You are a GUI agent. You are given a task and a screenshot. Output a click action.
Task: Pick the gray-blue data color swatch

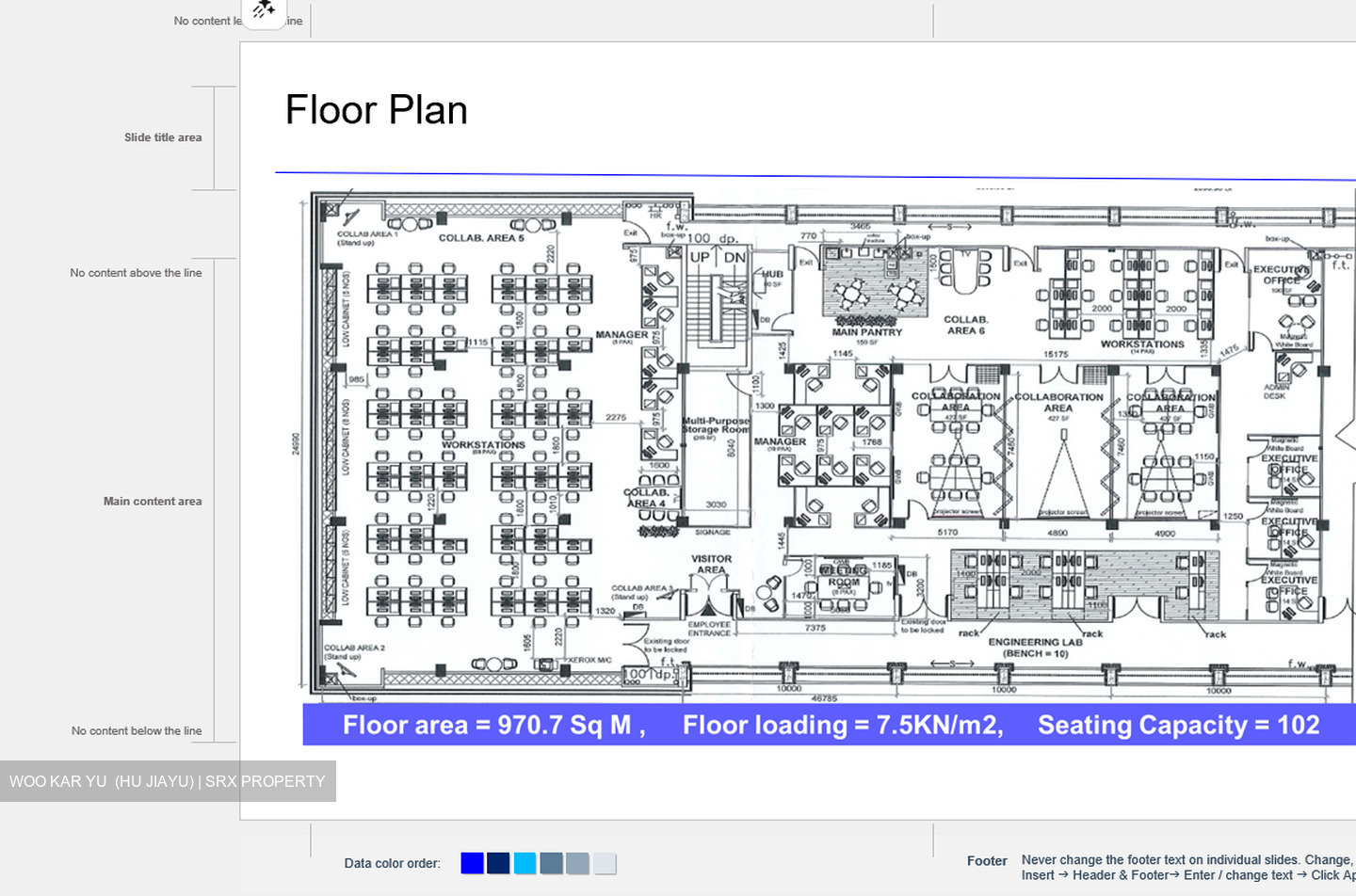point(578,863)
